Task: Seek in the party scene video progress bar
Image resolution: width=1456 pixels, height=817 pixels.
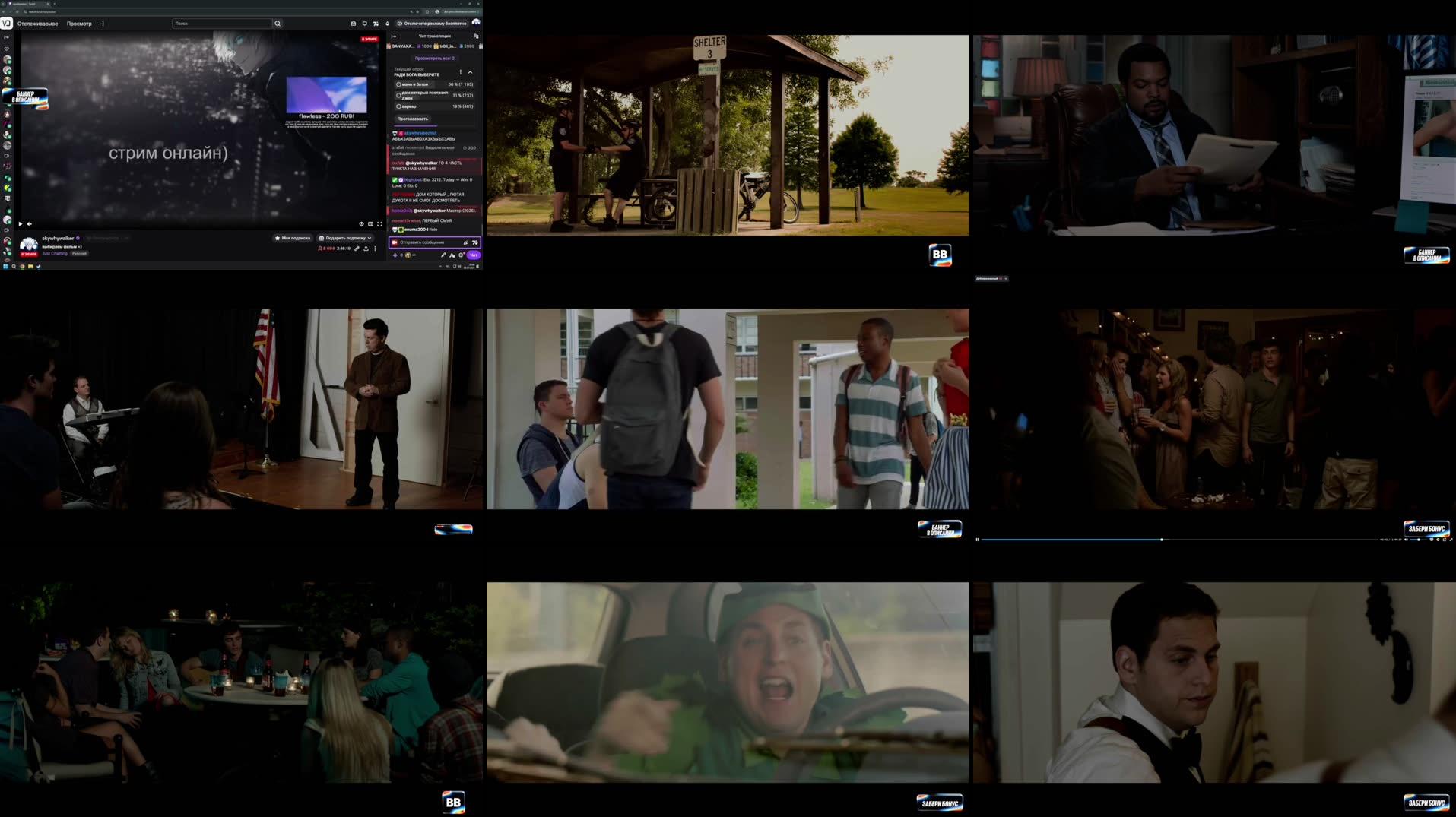Action: (x=1178, y=540)
